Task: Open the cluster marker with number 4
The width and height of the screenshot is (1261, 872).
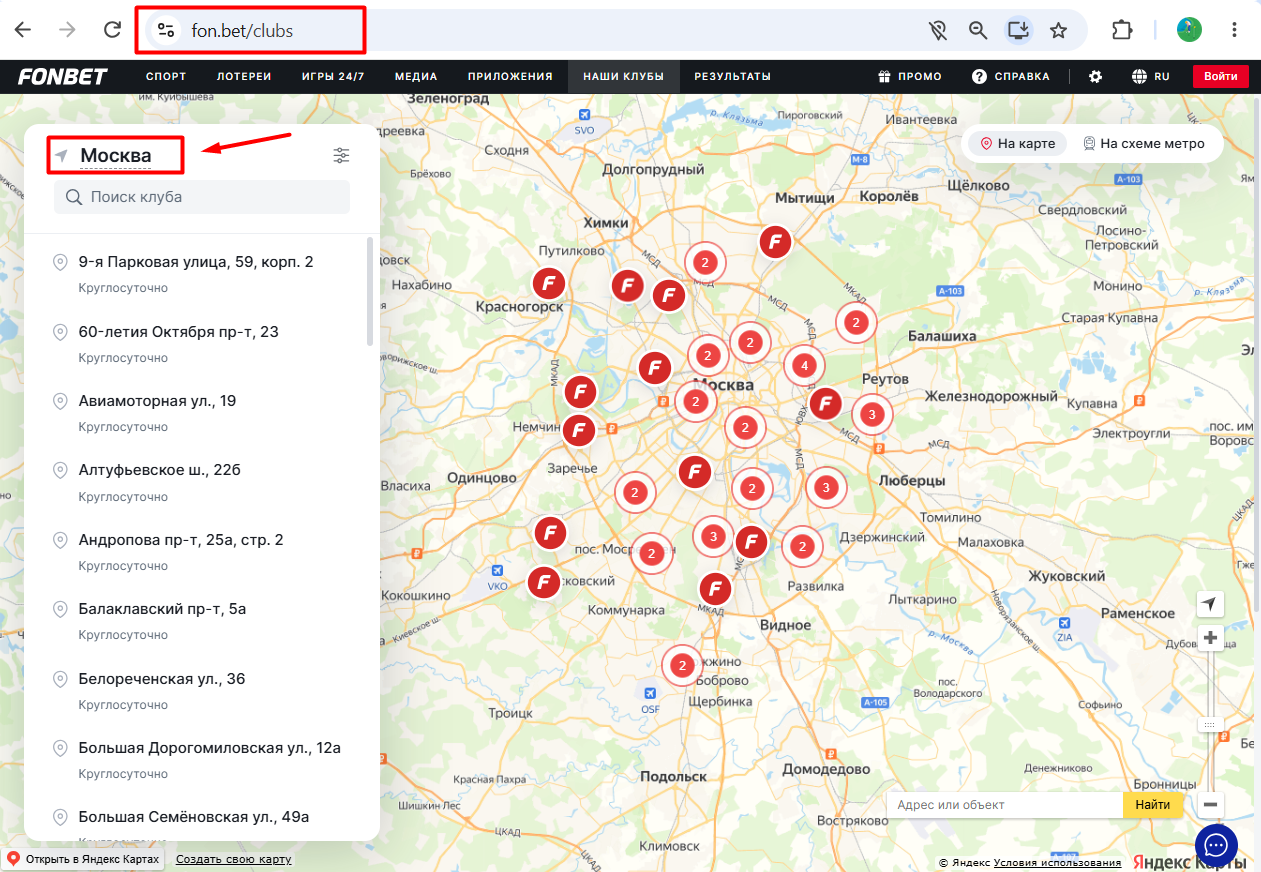Action: pyautogui.click(x=804, y=366)
